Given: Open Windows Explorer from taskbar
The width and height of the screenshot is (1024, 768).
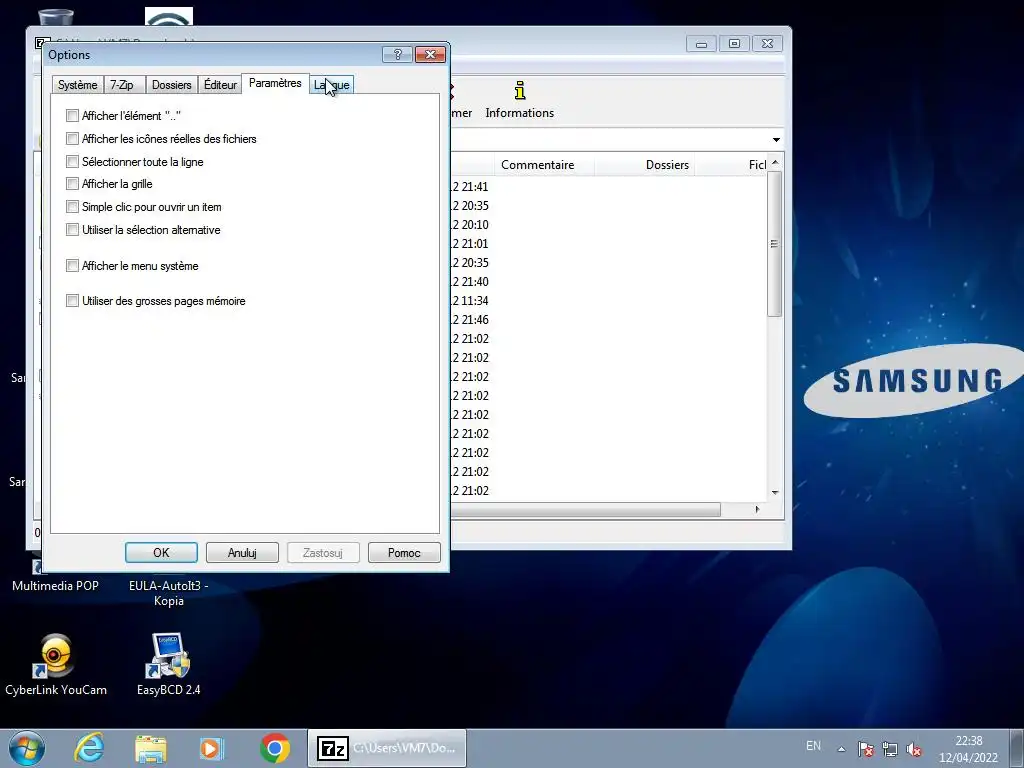Looking at the screenshot, I should (151, 748).
